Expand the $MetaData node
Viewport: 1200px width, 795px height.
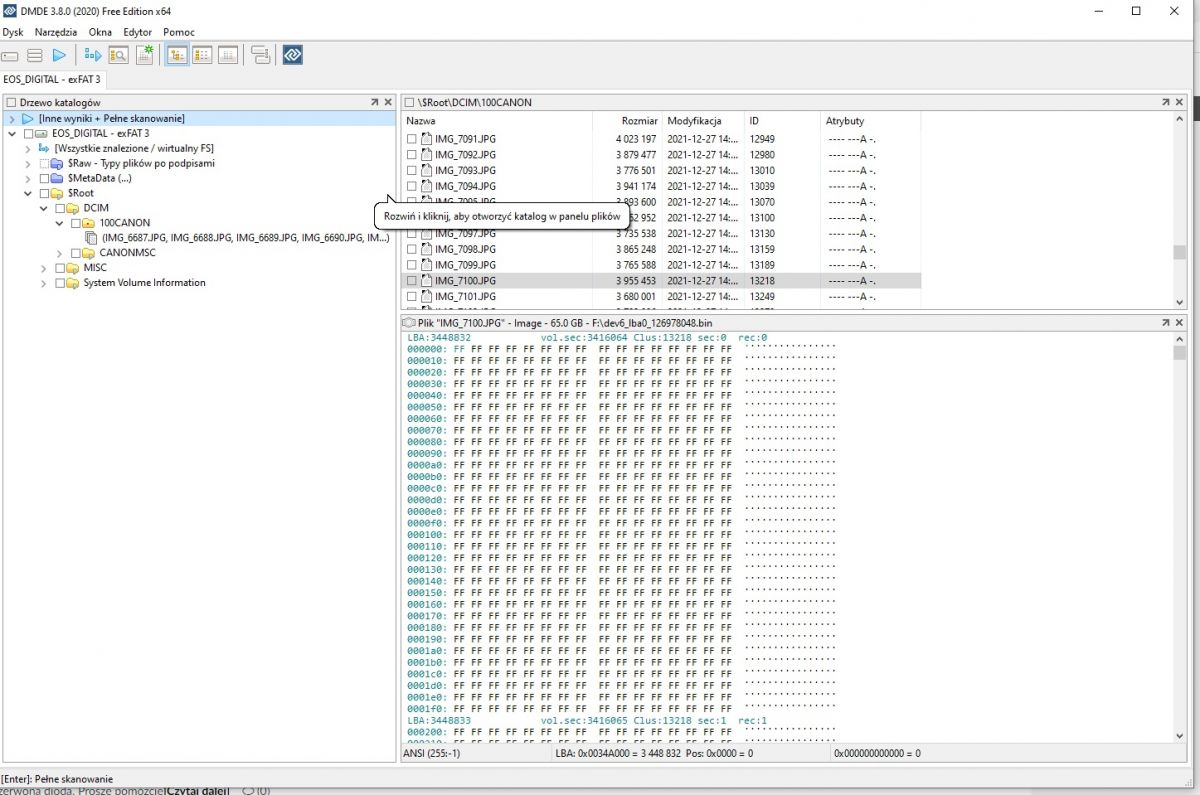[x=28, y=178]
